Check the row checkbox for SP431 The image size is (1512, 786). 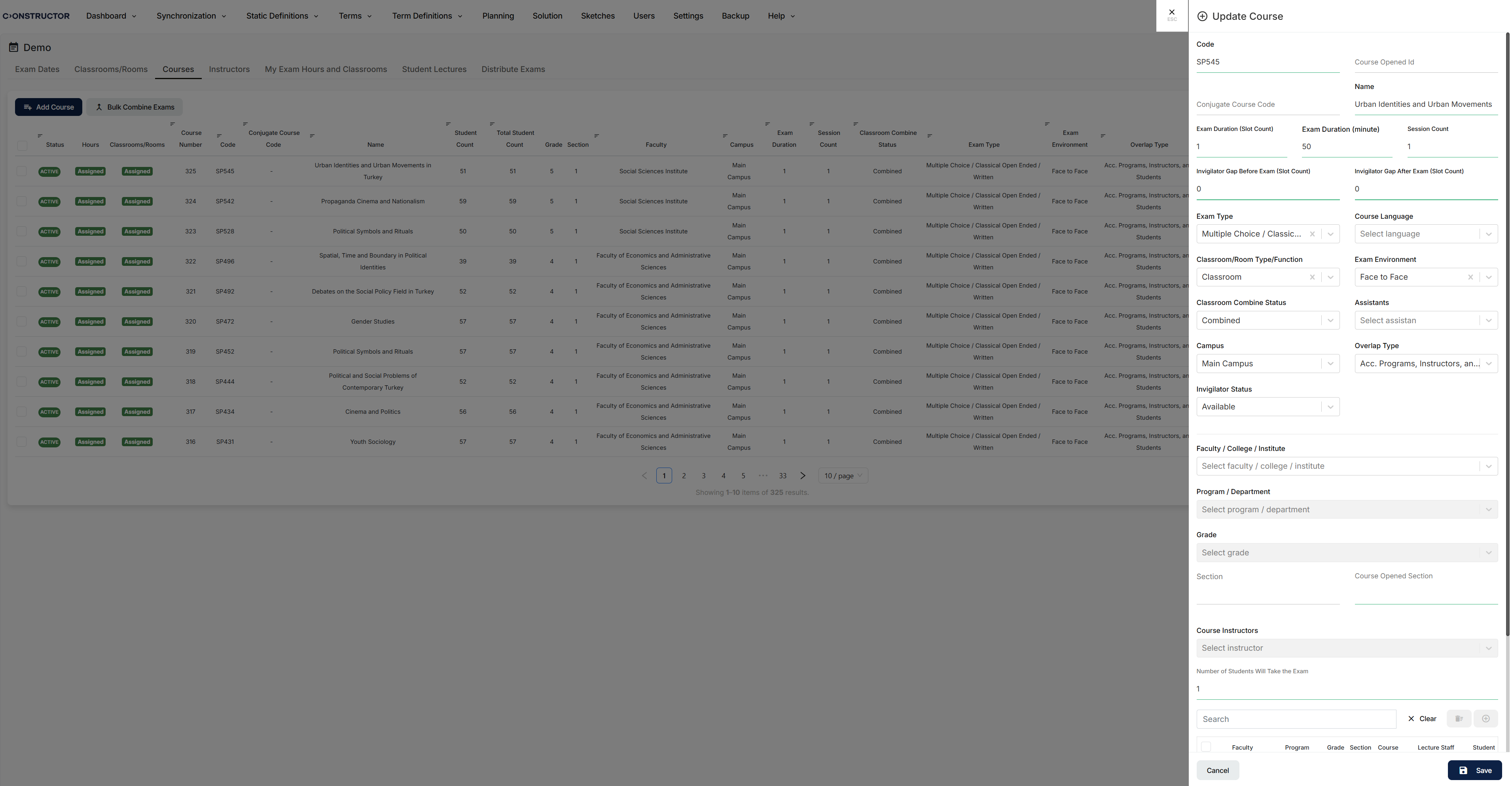pos(22,441)
